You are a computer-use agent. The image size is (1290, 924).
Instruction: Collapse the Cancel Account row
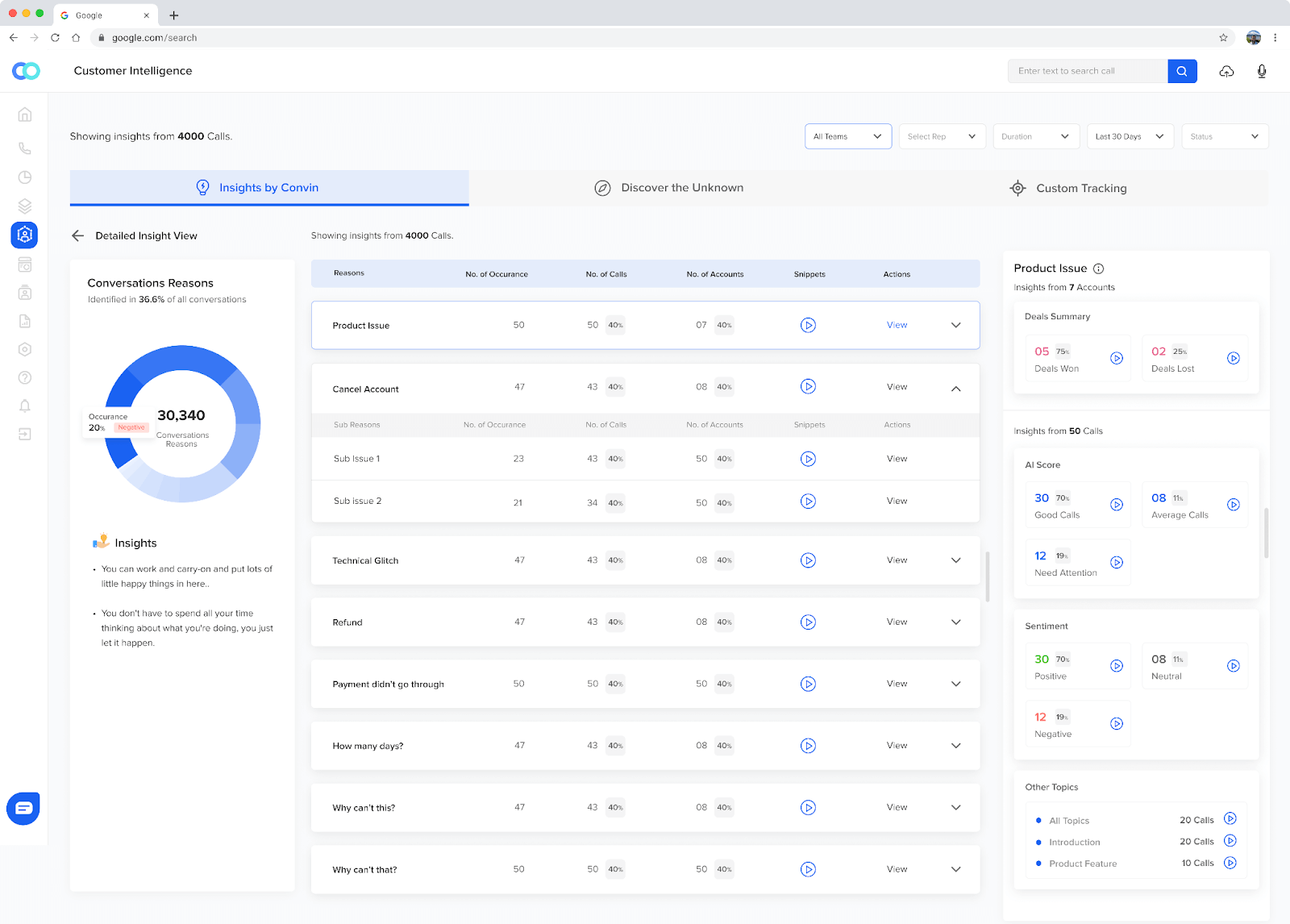point(955,388)
